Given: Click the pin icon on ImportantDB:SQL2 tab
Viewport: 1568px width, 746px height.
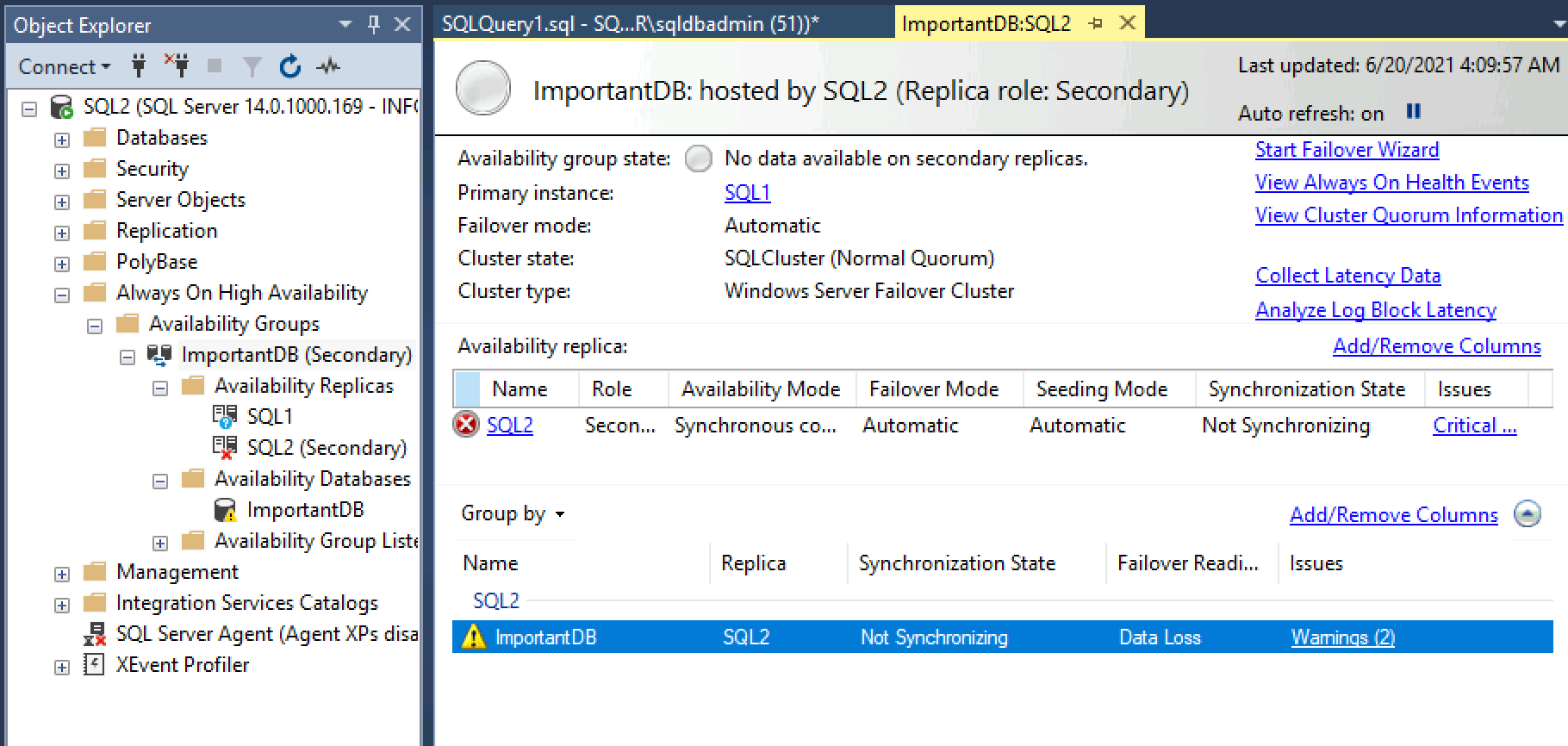Looking at the screenshot, I should 1095,24.
